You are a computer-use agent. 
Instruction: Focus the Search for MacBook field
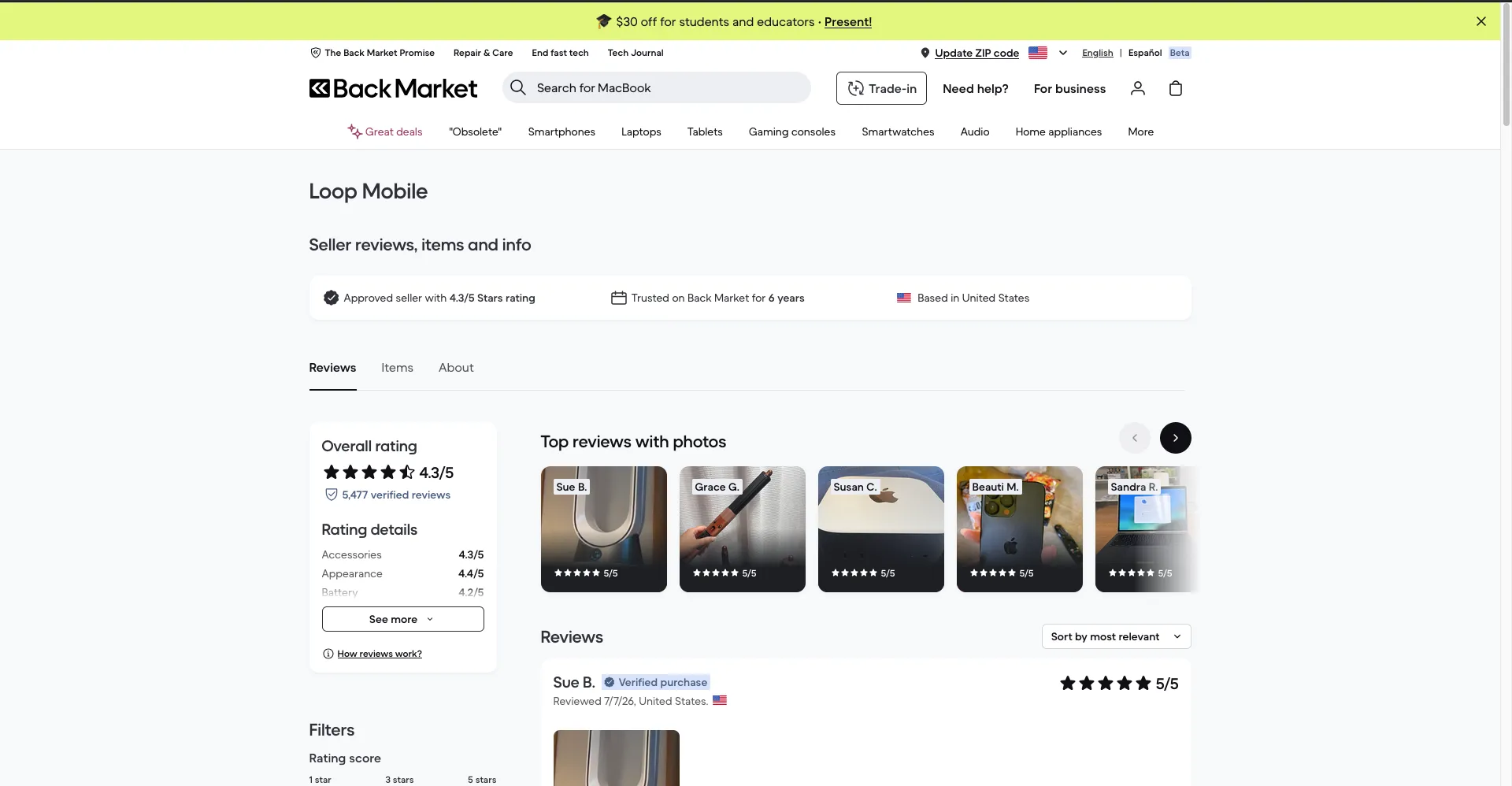657,87
